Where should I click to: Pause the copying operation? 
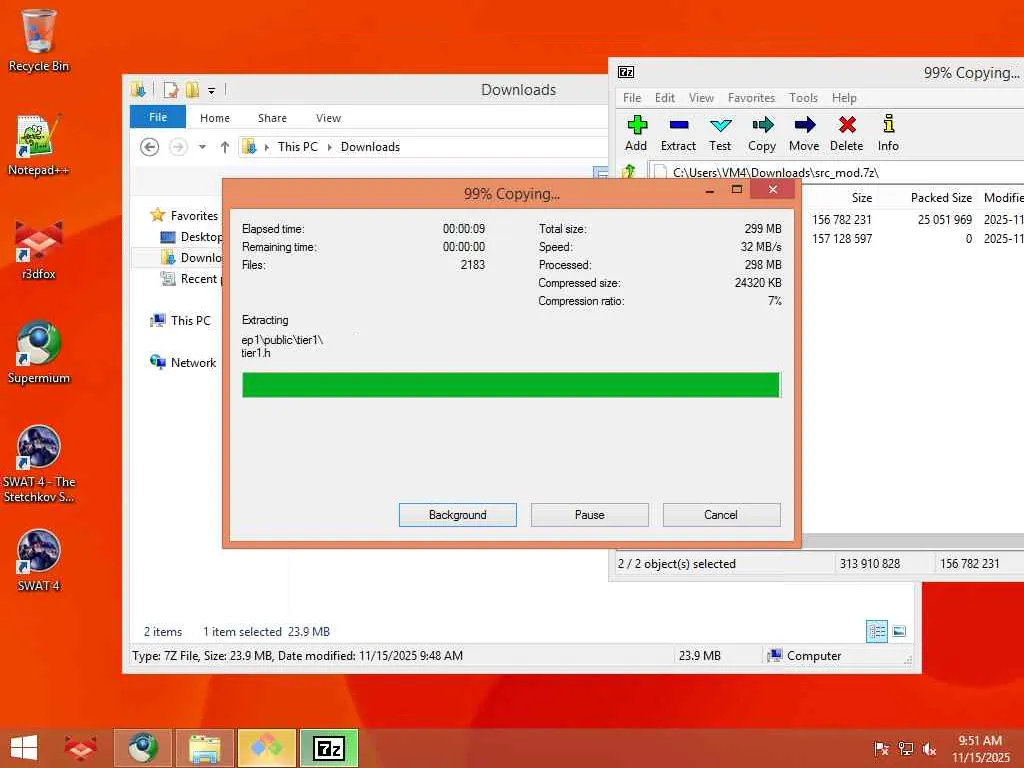(x=590, y=515)
